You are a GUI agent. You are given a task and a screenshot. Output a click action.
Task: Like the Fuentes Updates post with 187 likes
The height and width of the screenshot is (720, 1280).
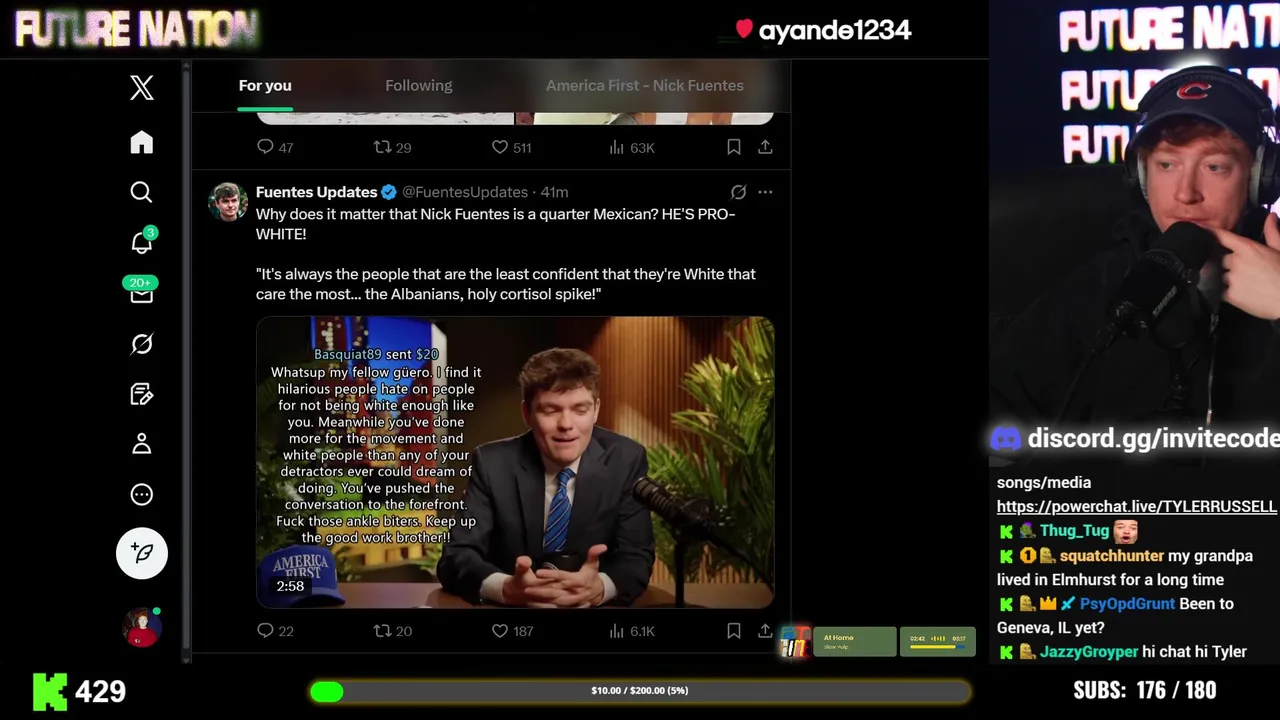click(512, 631)
